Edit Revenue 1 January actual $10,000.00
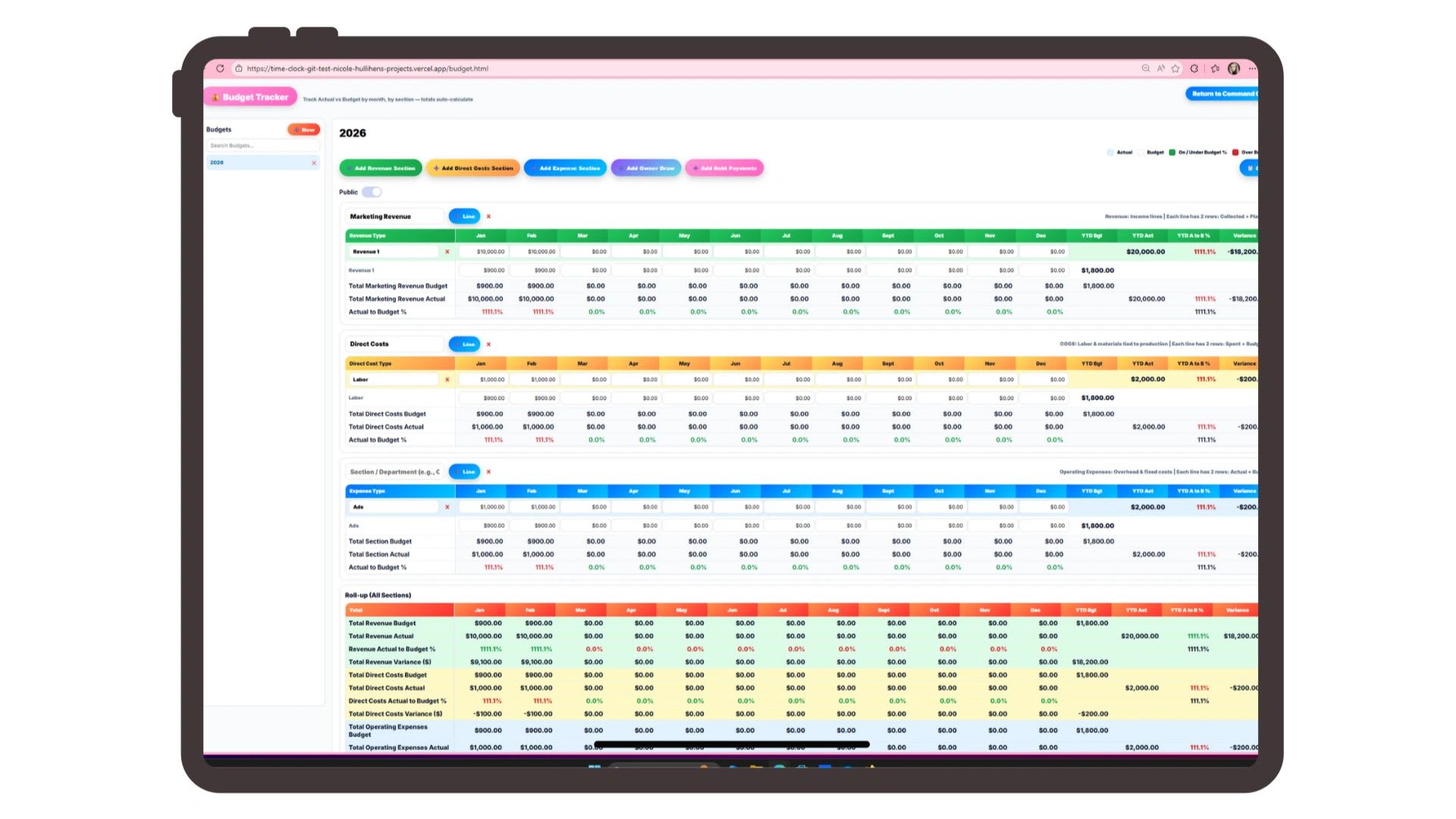 [x=482, y=252]
